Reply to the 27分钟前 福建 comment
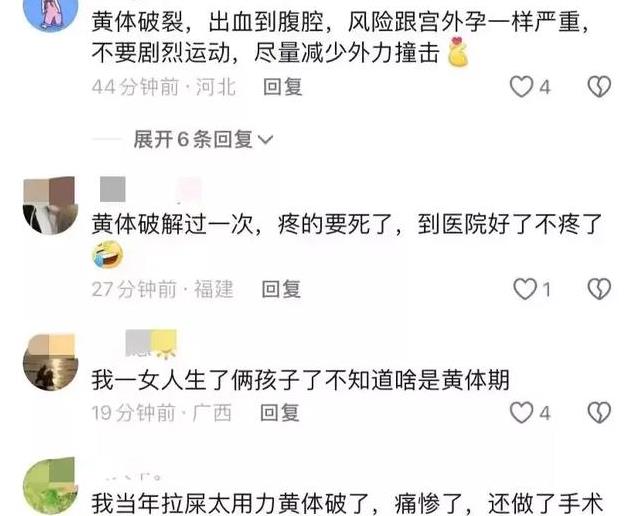This screenshot has height=516, width=636. point(281,289)
